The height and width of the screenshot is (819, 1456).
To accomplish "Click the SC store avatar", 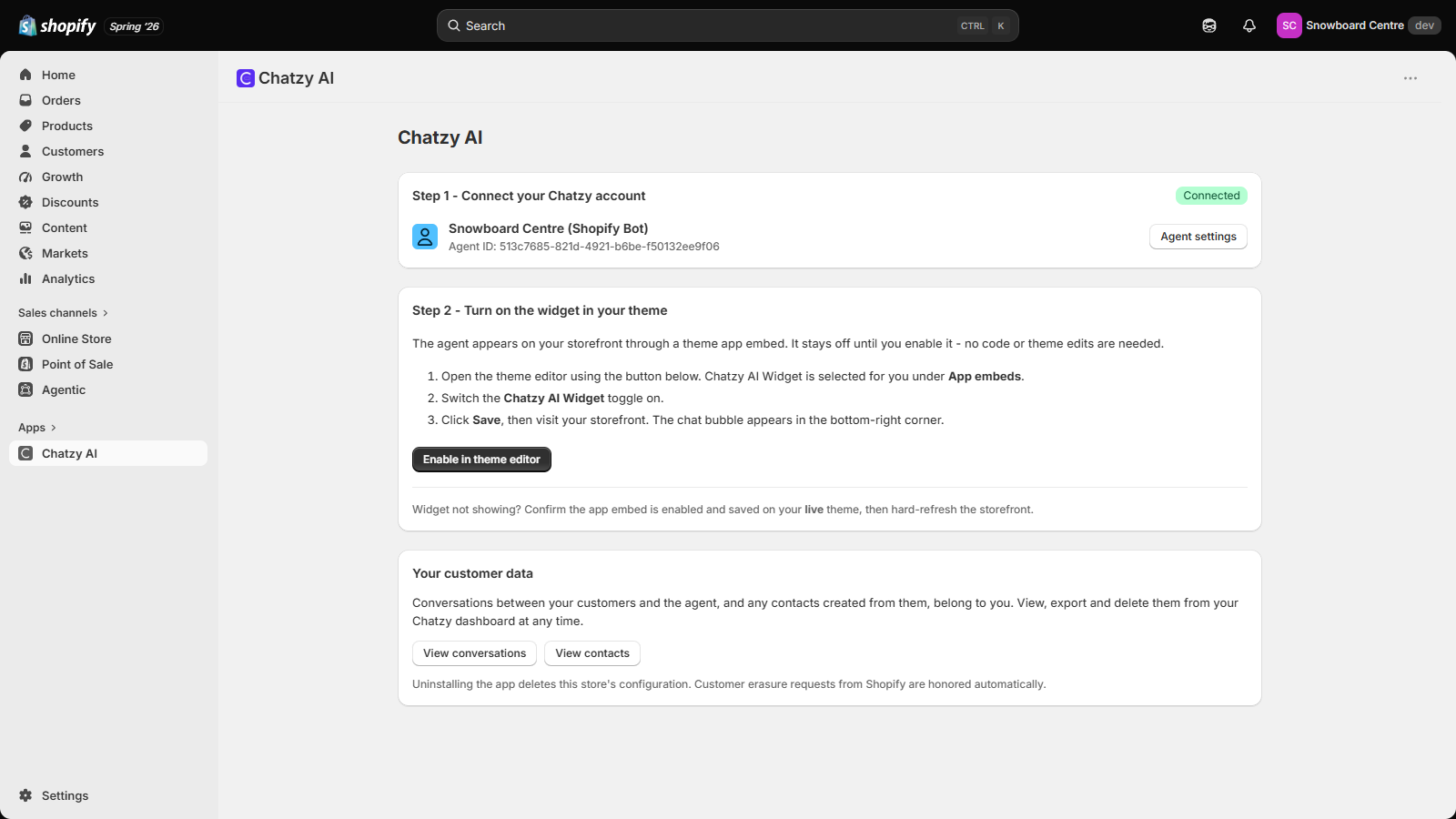I will pyautogui.click(x=1289, y=25).
